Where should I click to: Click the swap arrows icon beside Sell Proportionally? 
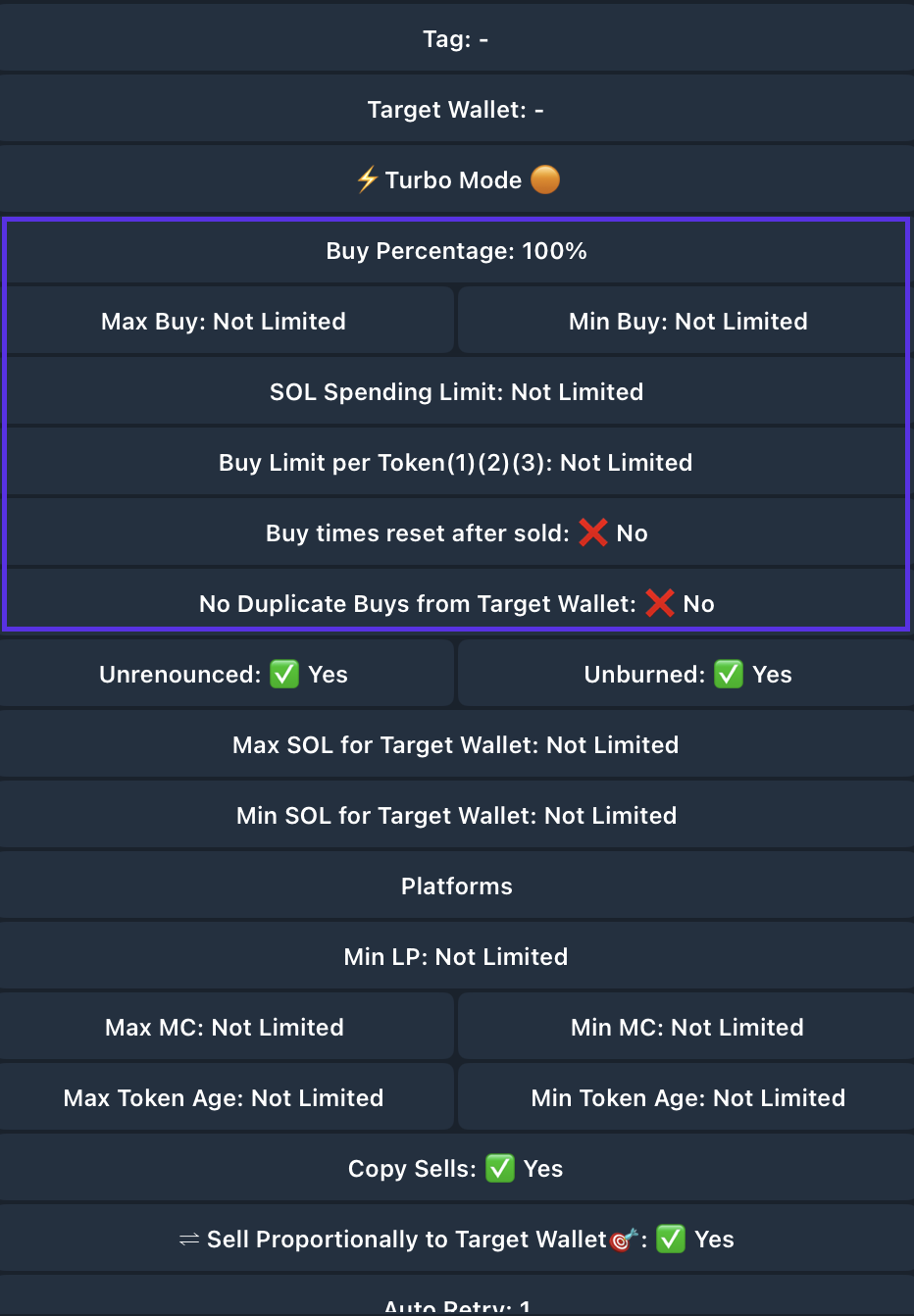[189, 1240]
